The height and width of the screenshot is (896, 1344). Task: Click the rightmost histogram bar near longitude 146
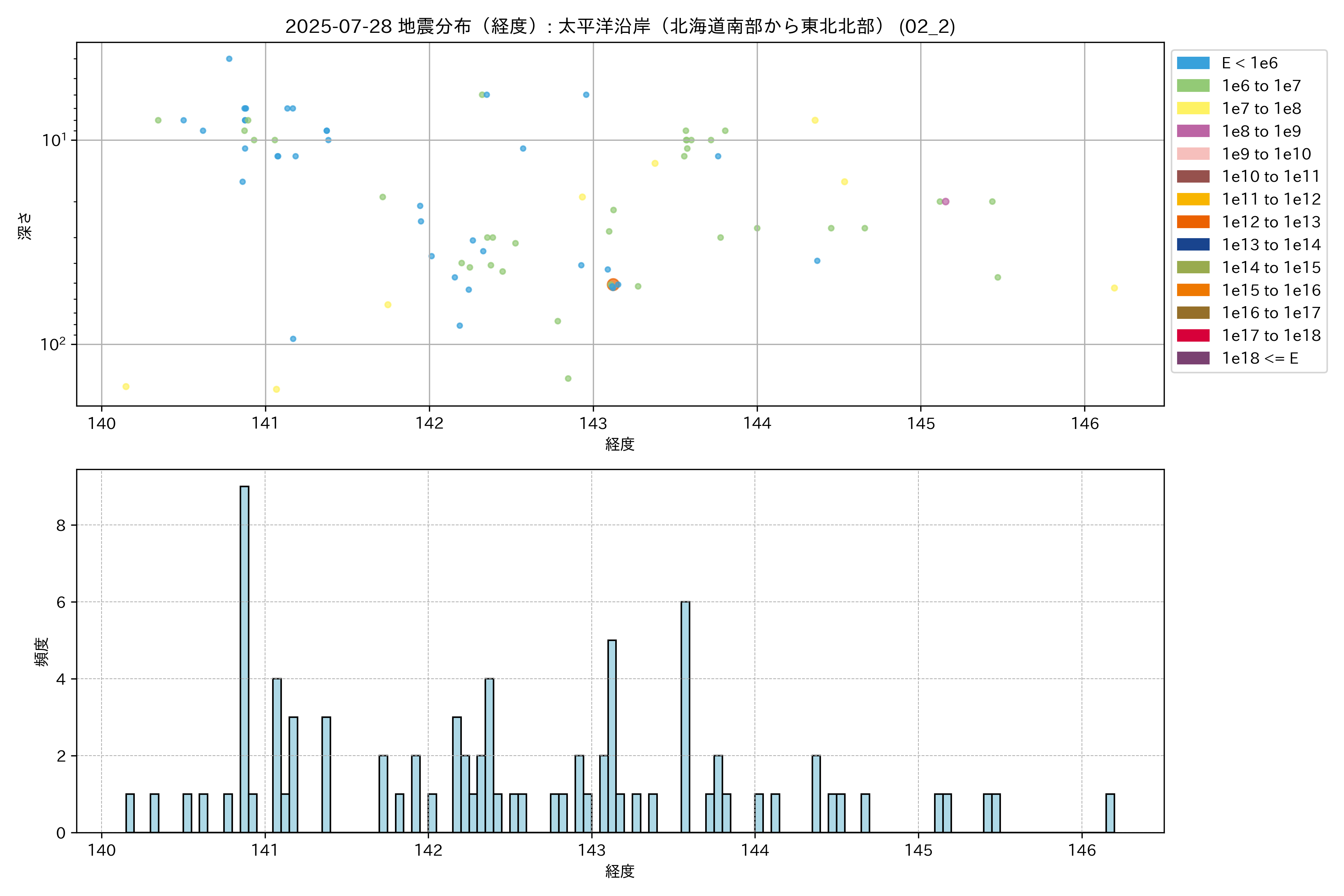coord(1110,813)
